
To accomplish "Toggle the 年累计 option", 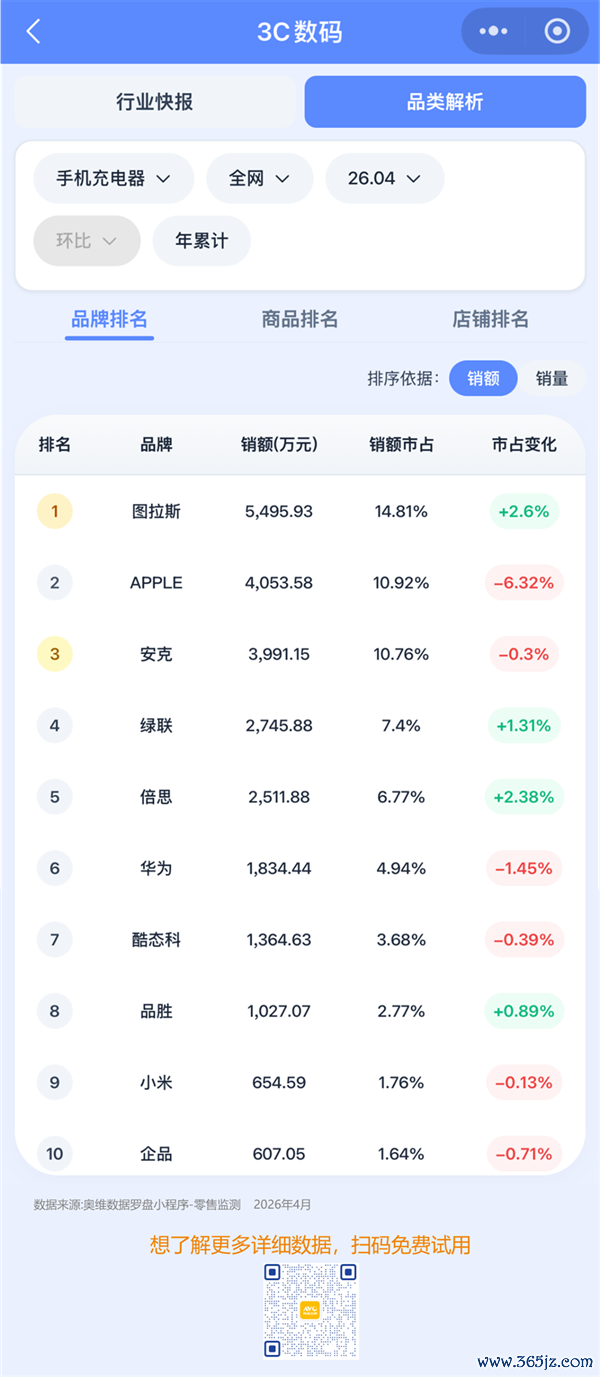I will coord(201,241).
